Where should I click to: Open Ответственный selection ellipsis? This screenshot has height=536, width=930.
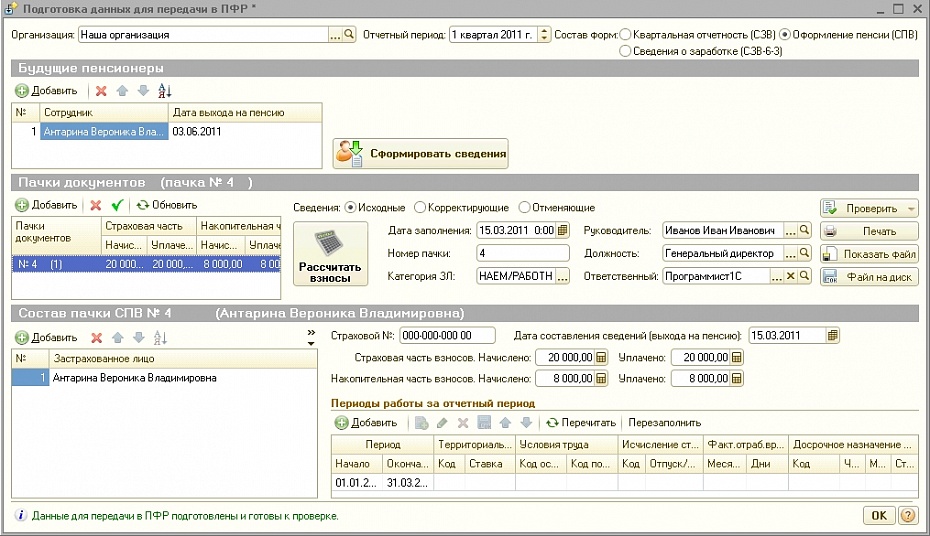[777, 276]
